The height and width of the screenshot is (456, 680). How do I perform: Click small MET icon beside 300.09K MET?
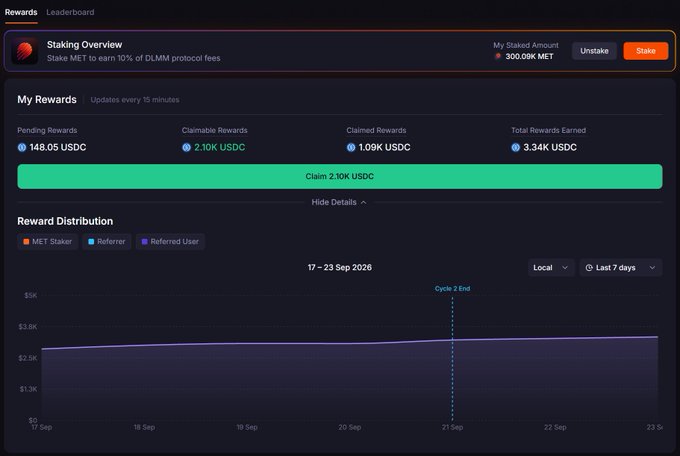click(498, 56)
